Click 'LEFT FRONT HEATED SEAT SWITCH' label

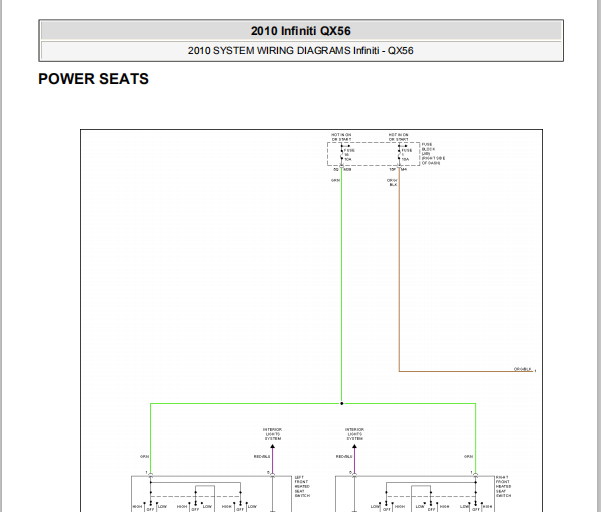pyautogui.click(x=302, y=487)
